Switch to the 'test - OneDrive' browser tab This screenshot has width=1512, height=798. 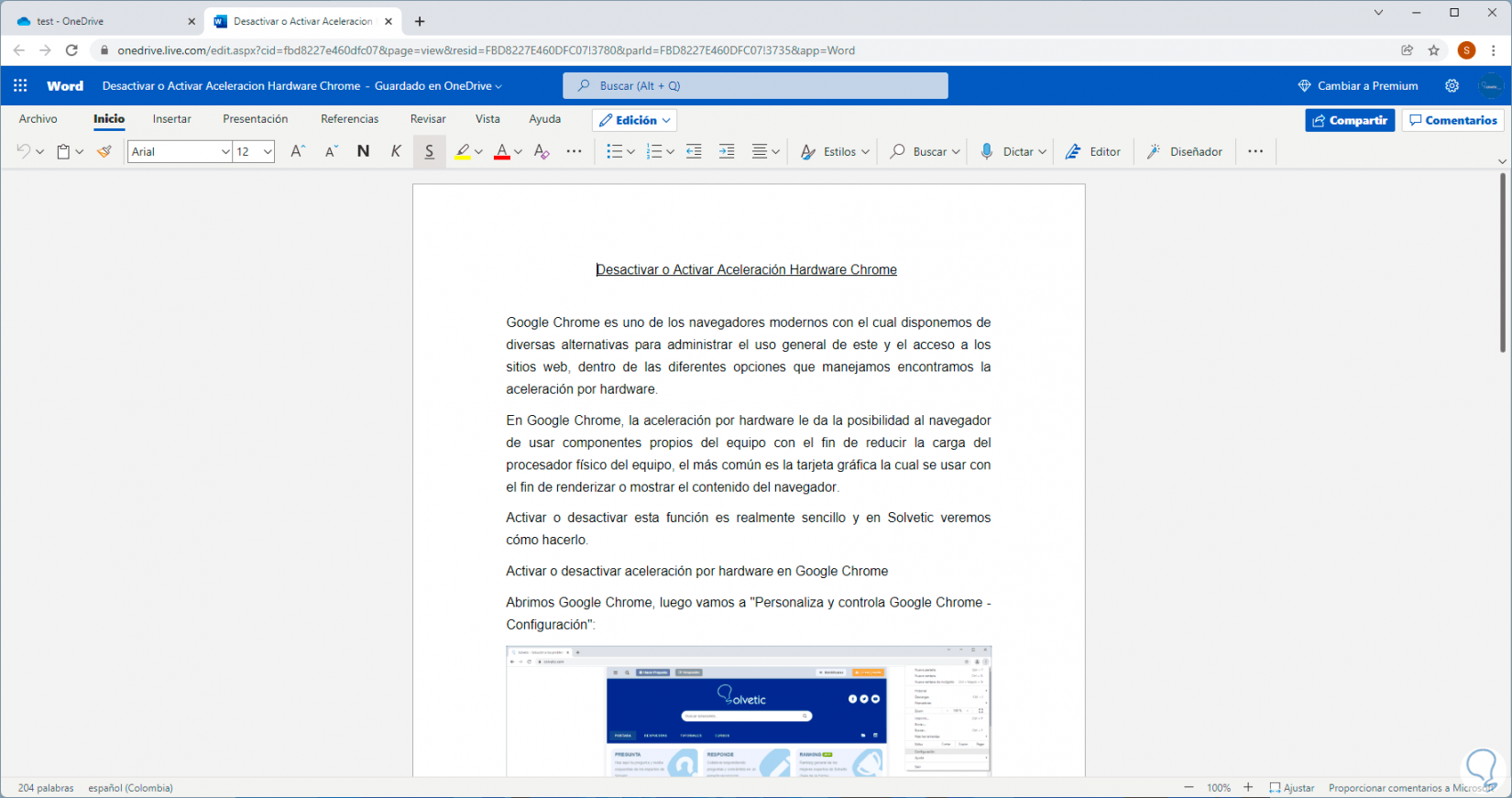(x=104, y=21)
